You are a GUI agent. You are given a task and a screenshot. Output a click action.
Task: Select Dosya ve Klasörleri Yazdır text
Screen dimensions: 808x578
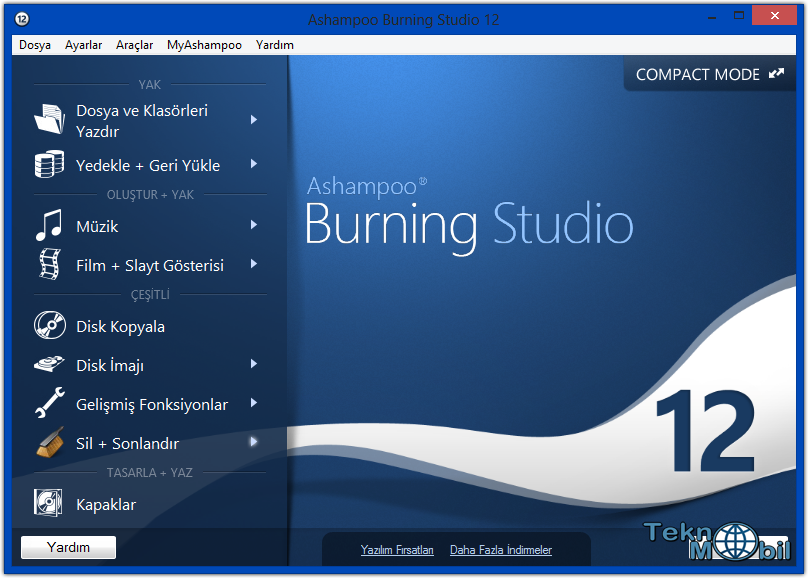click(x=142, y=121)
